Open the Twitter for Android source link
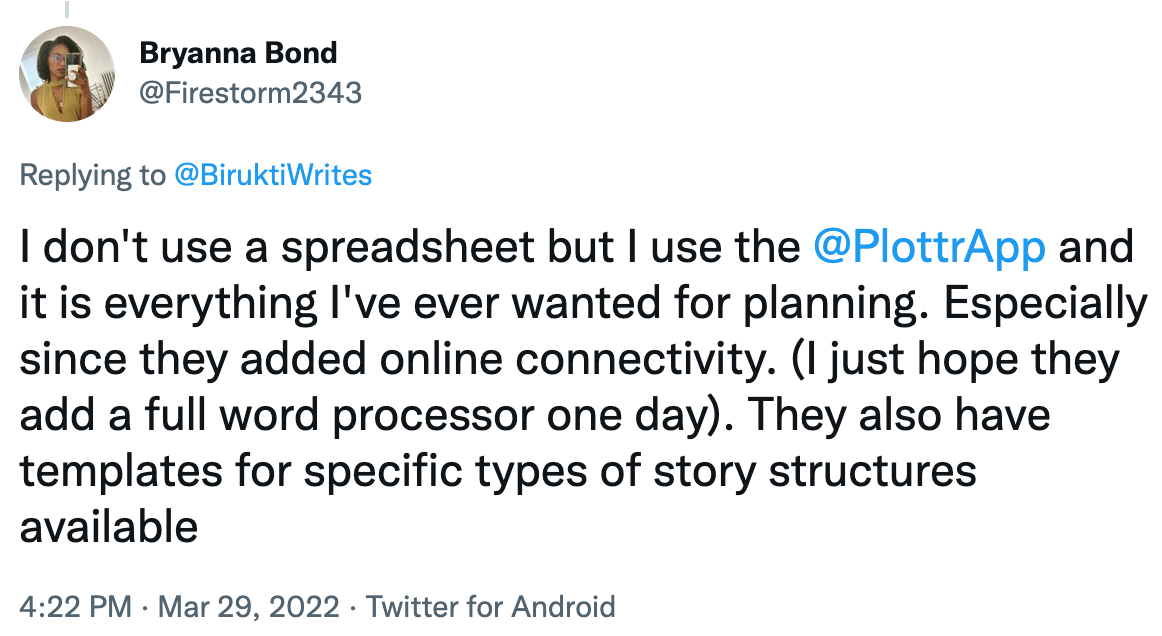The image size is (1162, 636). [x=490, y=606]
